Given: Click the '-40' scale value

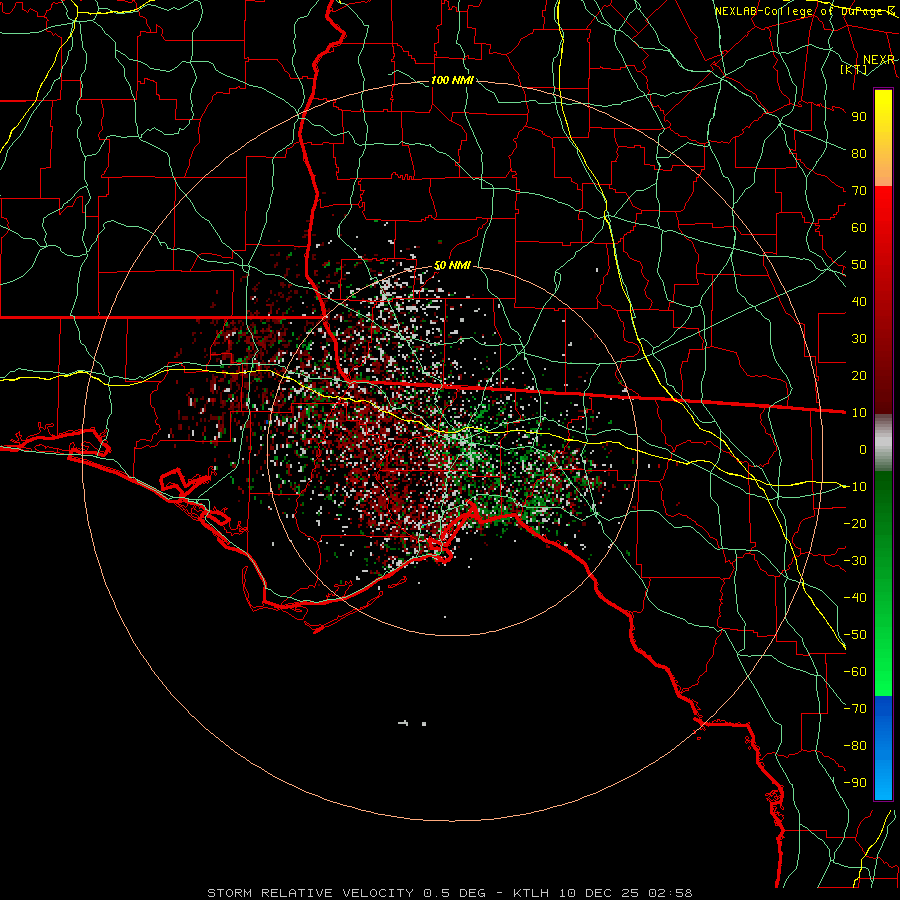Looking at the screenshot, I should (855, 598).
